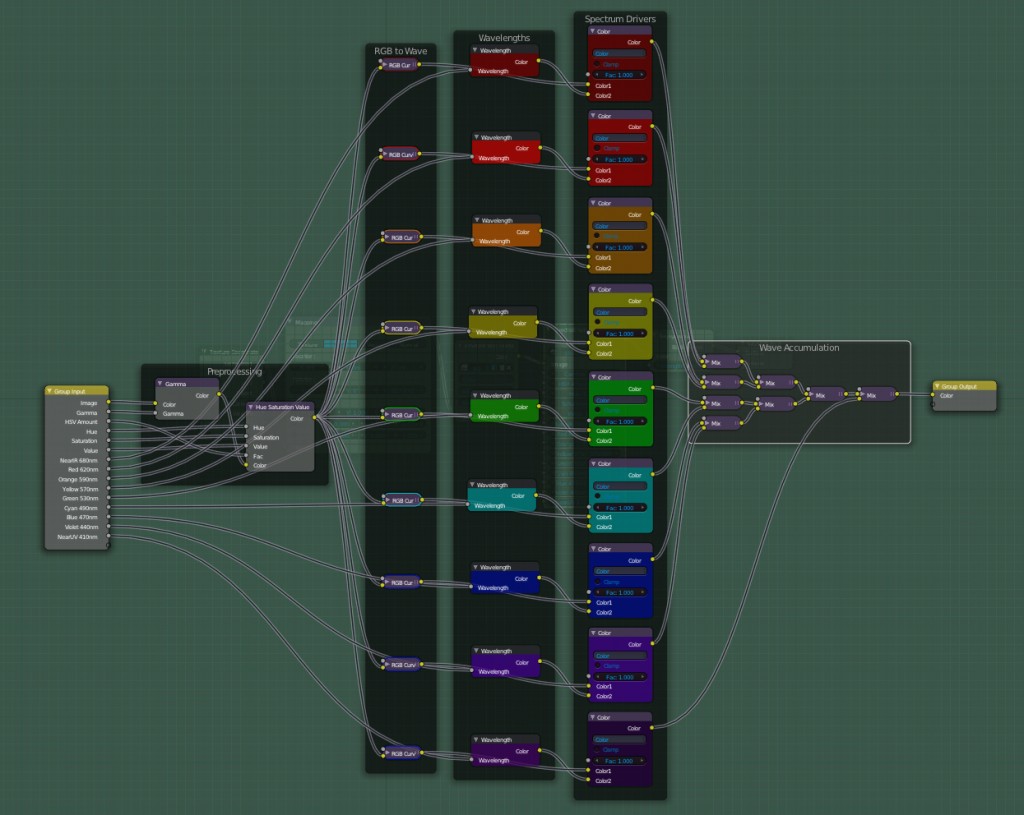Expand the final Mix node in Wave Accumulation

click(x=862, y=395)
